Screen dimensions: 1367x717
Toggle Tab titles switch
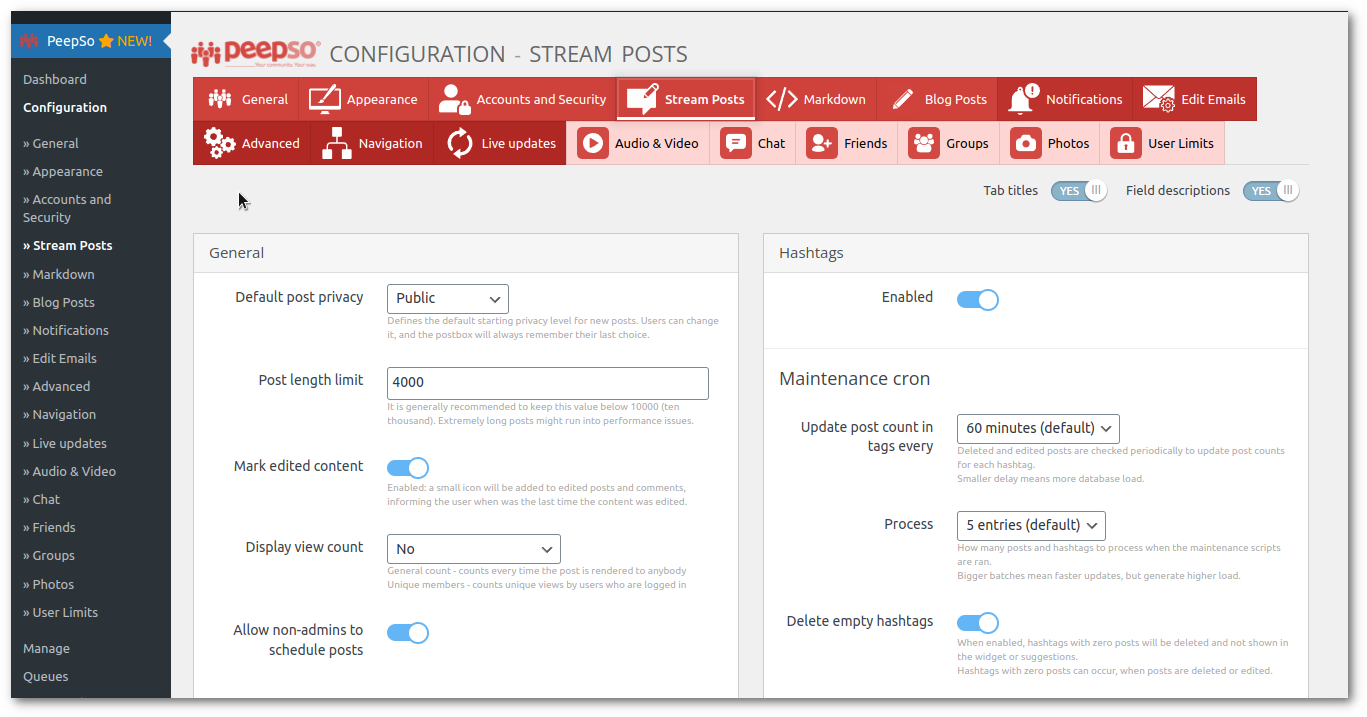[x=1079, y=191]
